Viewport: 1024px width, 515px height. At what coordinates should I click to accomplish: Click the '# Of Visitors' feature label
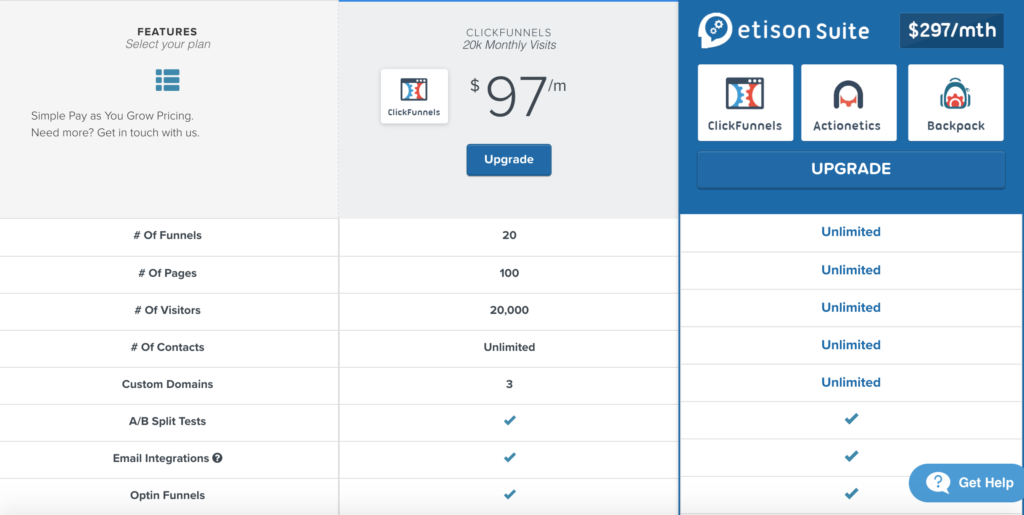[x=167, y=310]
